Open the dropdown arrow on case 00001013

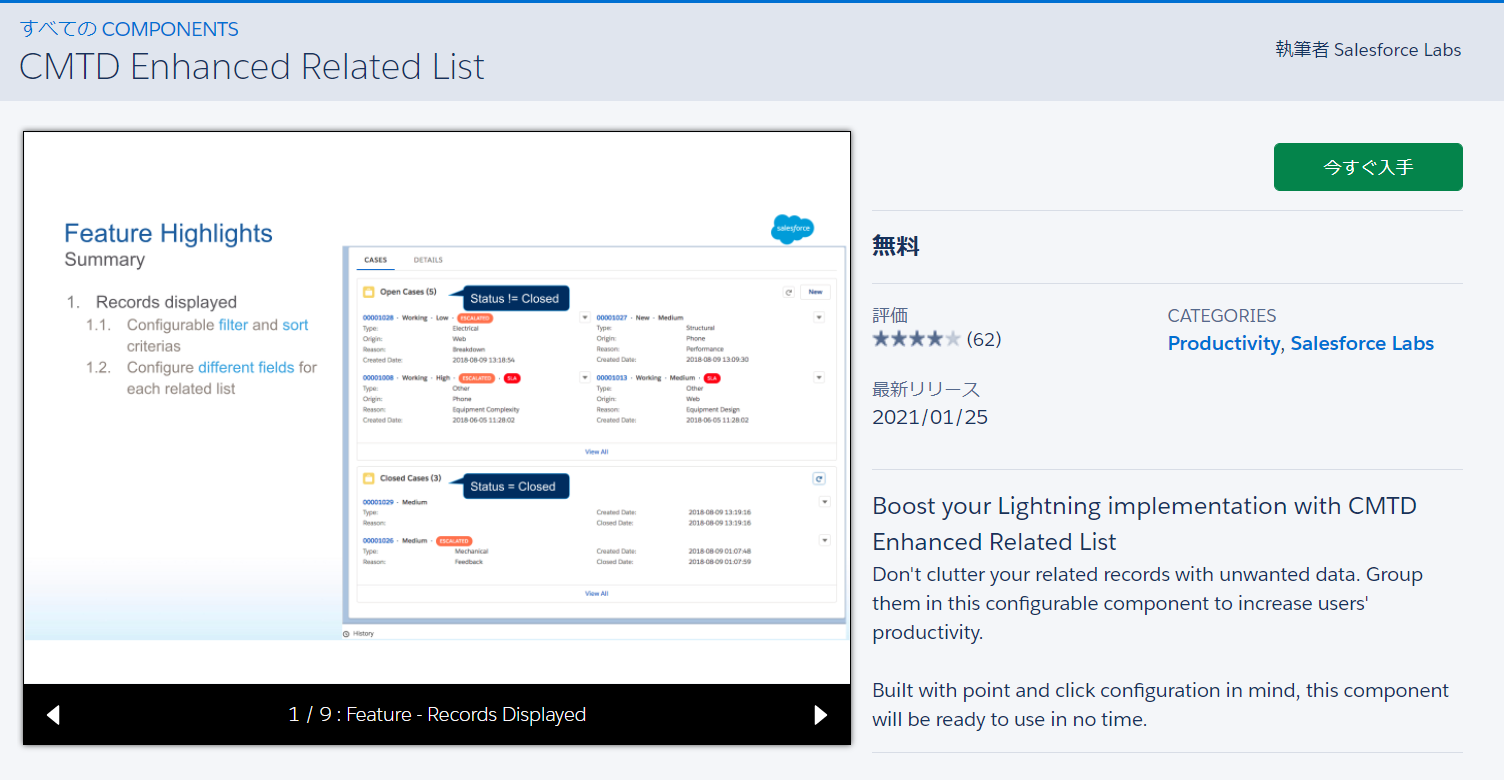(818, 378)
